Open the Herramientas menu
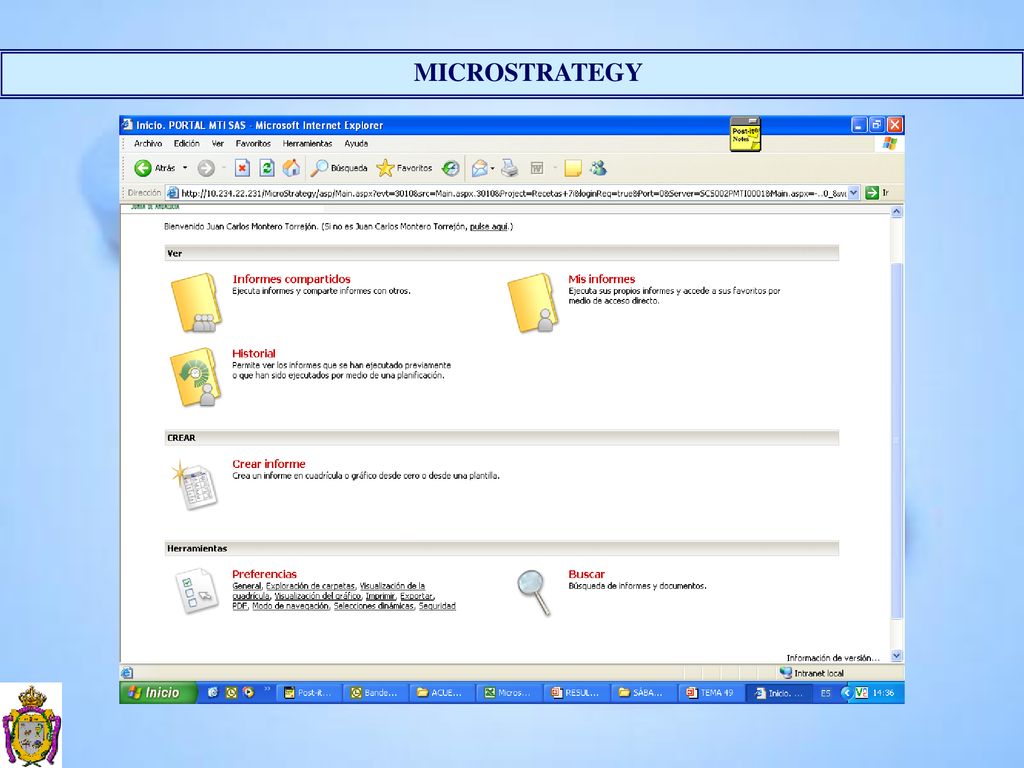 [308, 144]
